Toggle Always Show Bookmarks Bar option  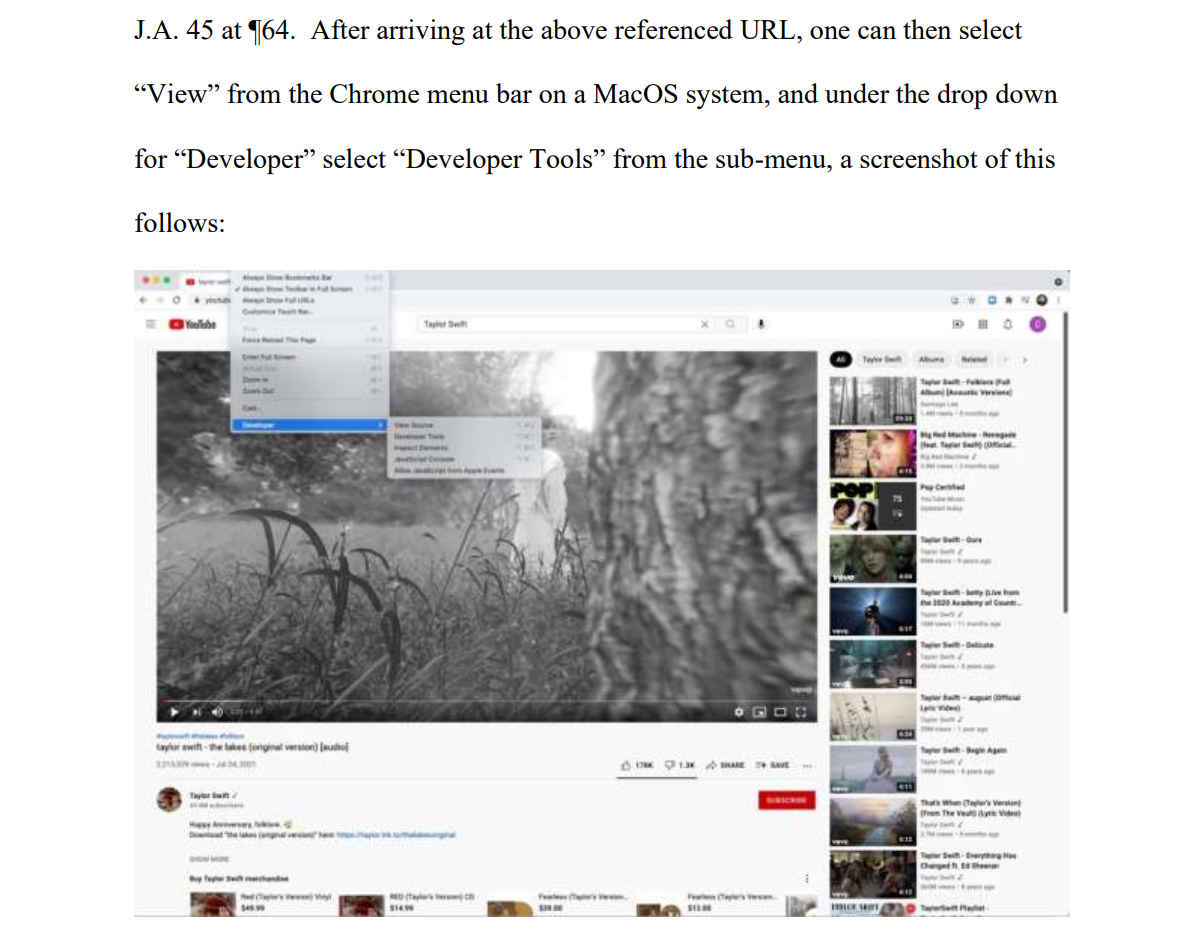295,277
